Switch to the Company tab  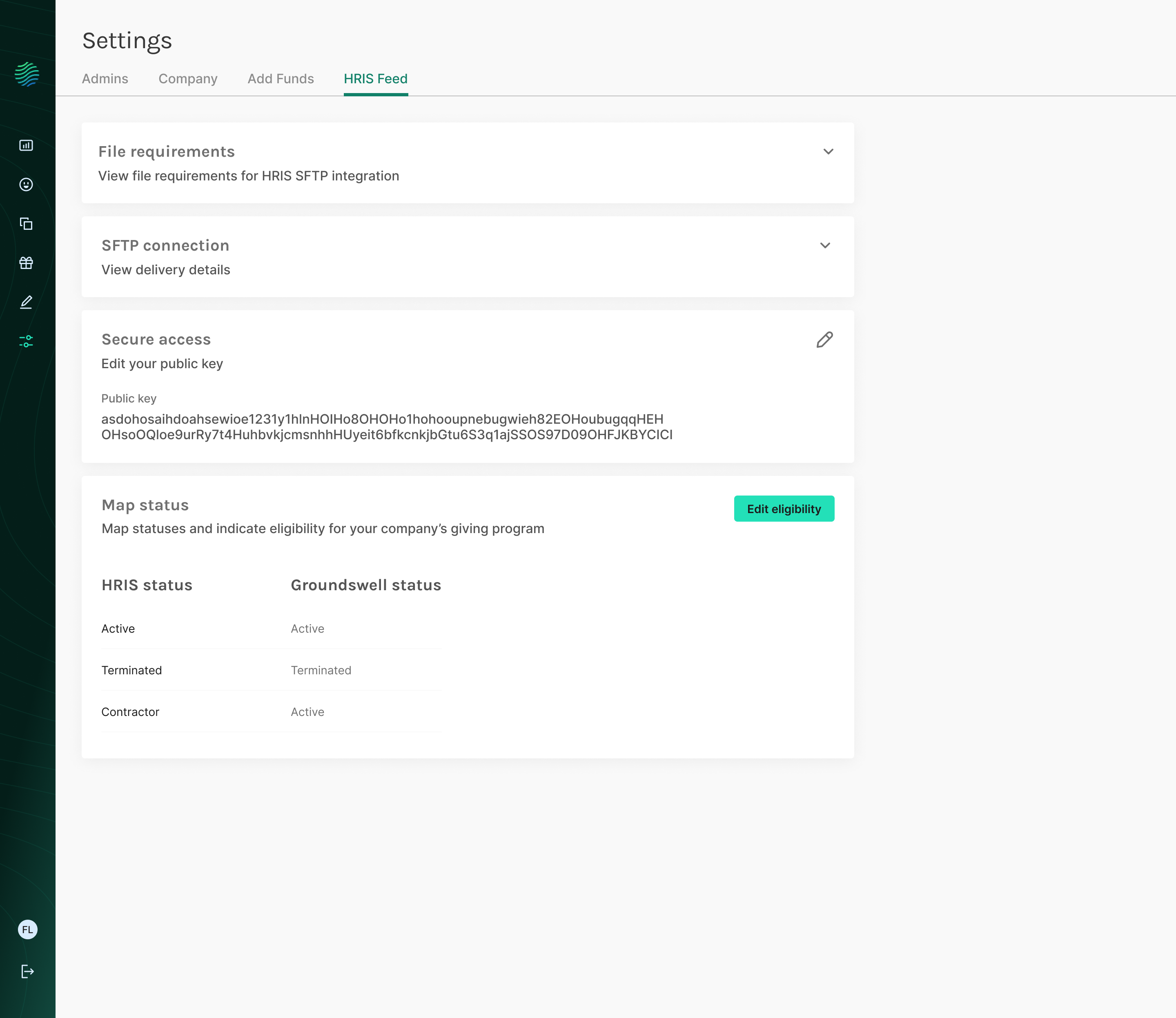(x=187, y=79)
